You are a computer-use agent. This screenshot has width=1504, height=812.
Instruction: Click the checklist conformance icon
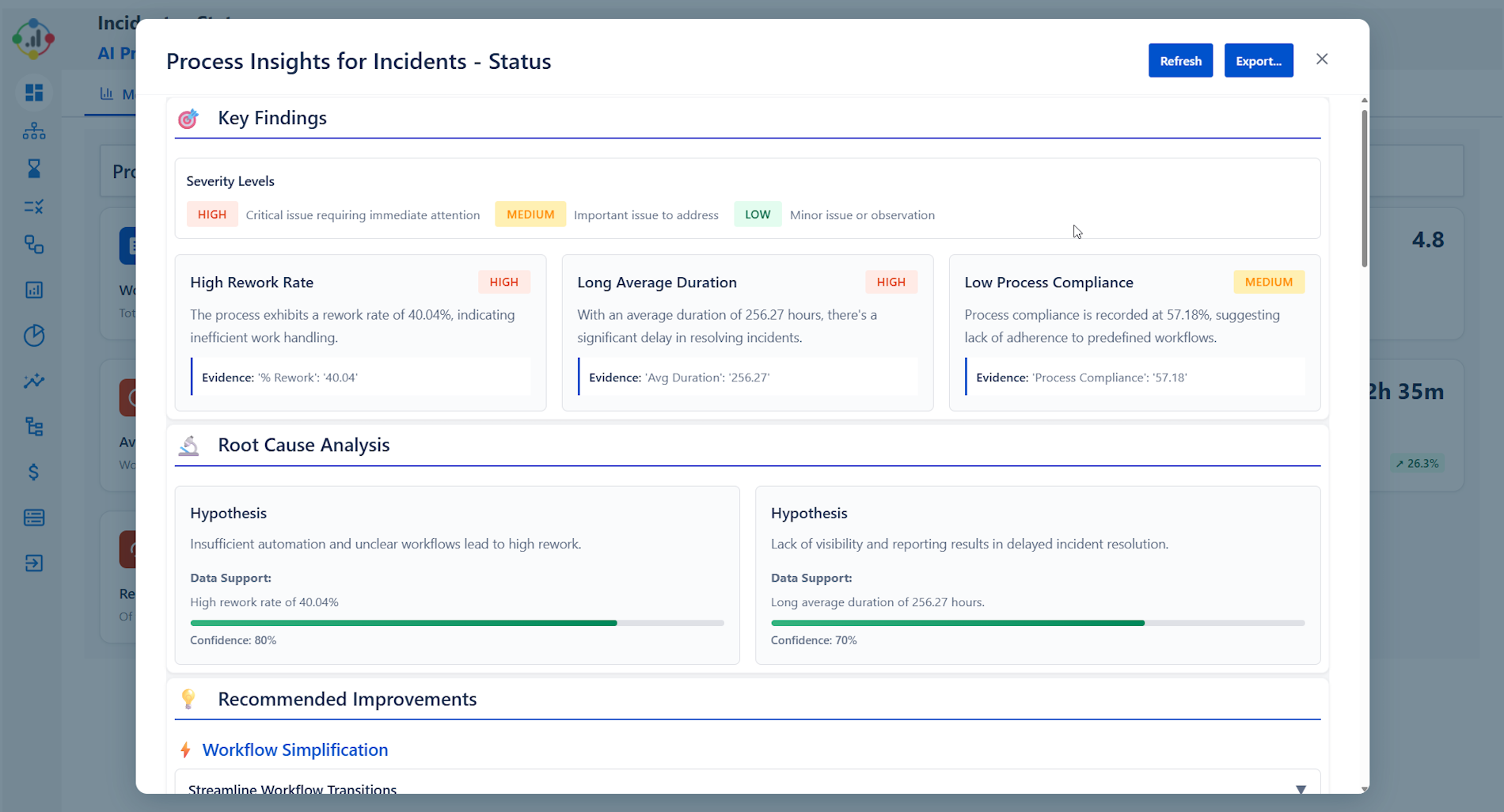(x=34, y=207)
